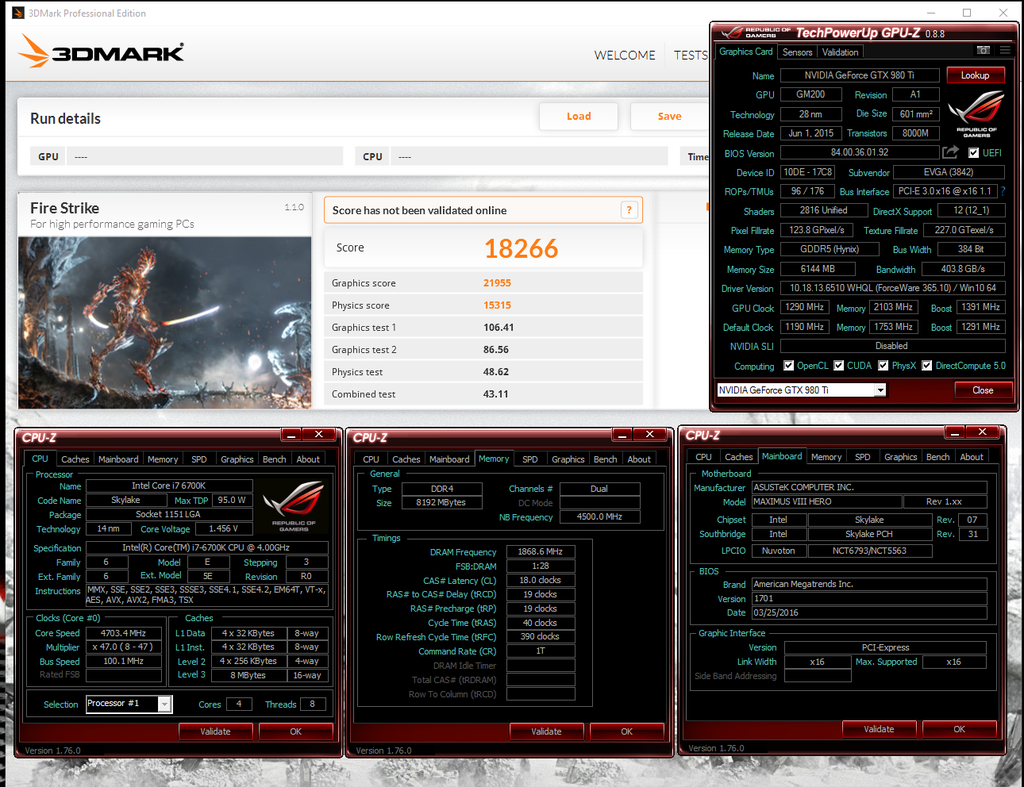Open the About tab in the CPU-Z mainboard window

(971, 457)
